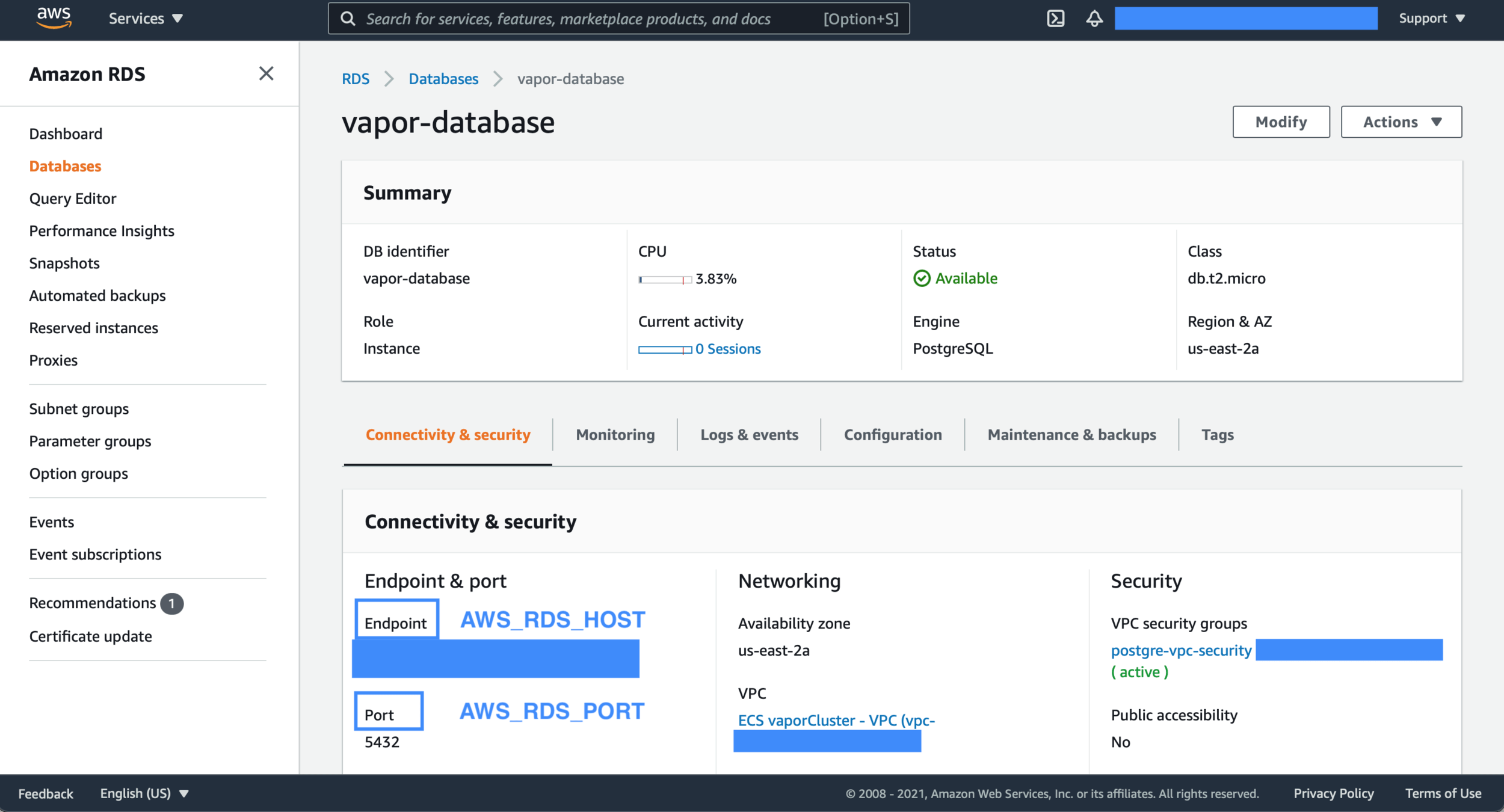
Task: Click inside the services search field
Action: 602,18
